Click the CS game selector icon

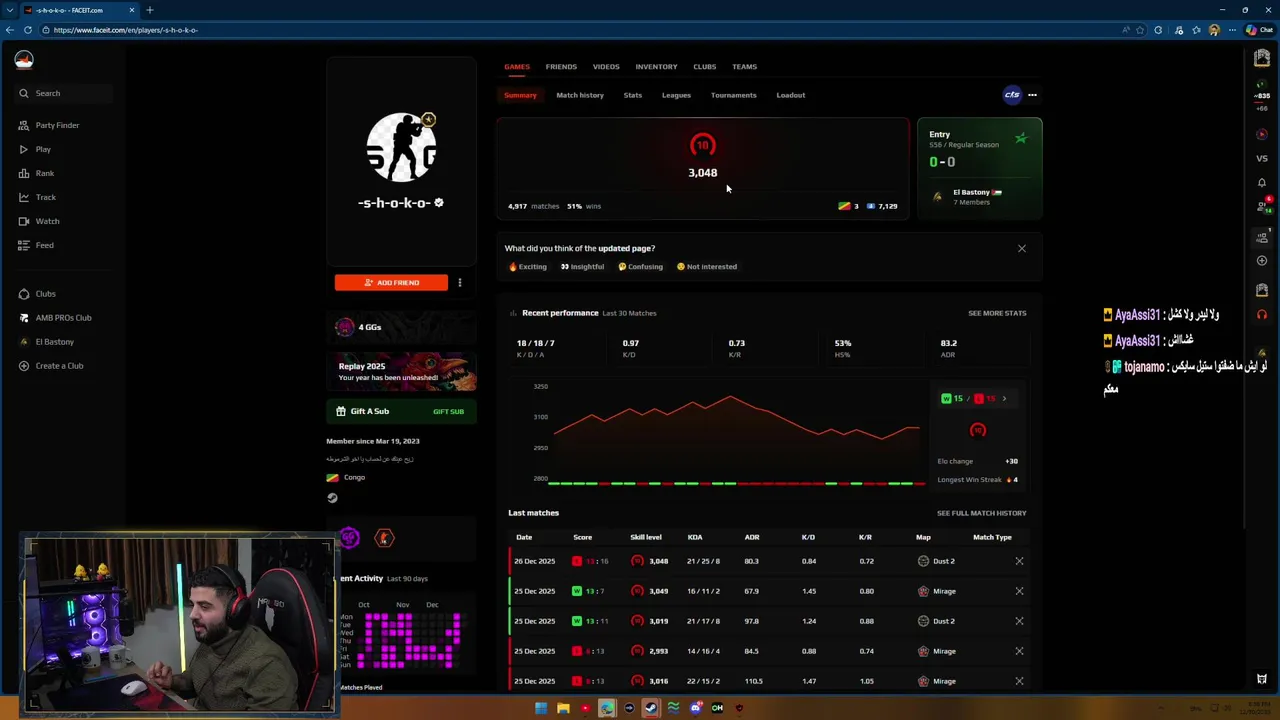coord(1012,95)
